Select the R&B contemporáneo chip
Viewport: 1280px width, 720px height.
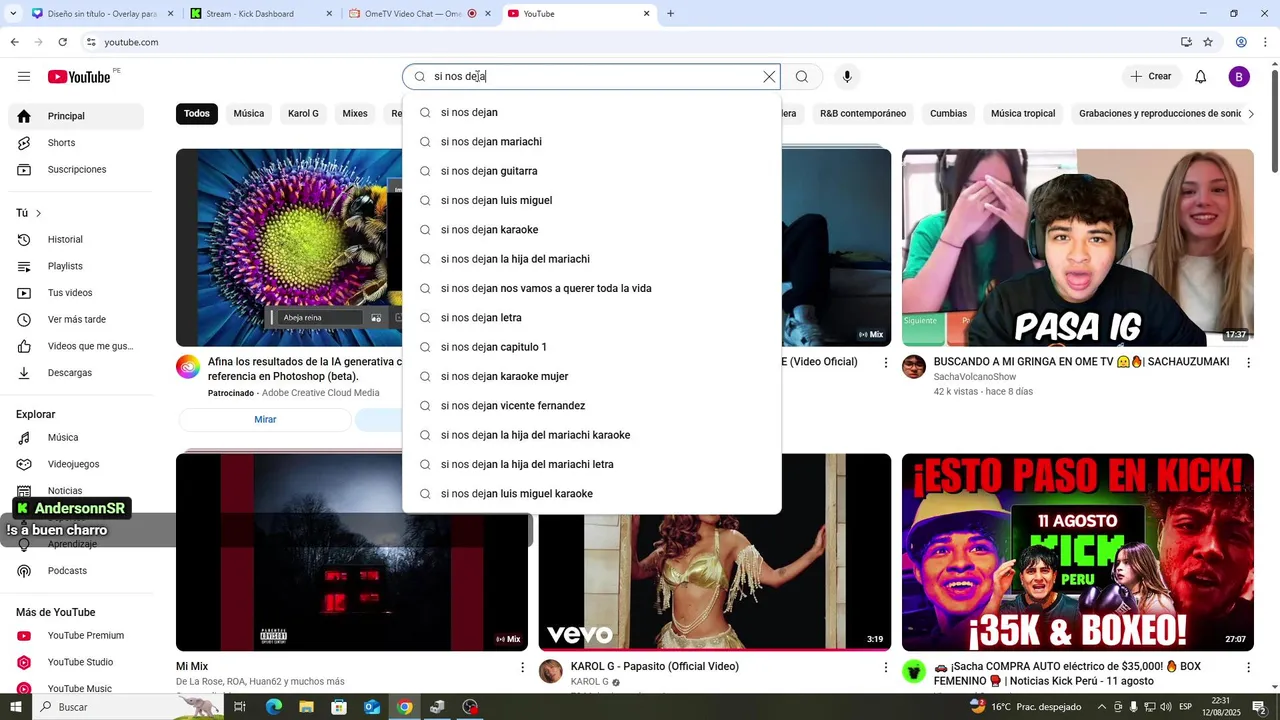(863, 114)
